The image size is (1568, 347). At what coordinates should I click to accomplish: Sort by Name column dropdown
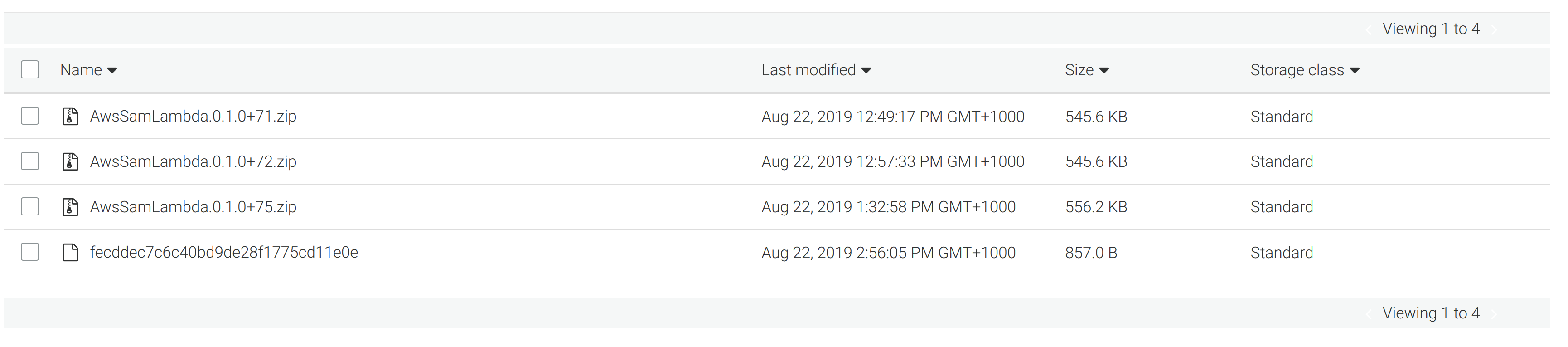point(112,71)
